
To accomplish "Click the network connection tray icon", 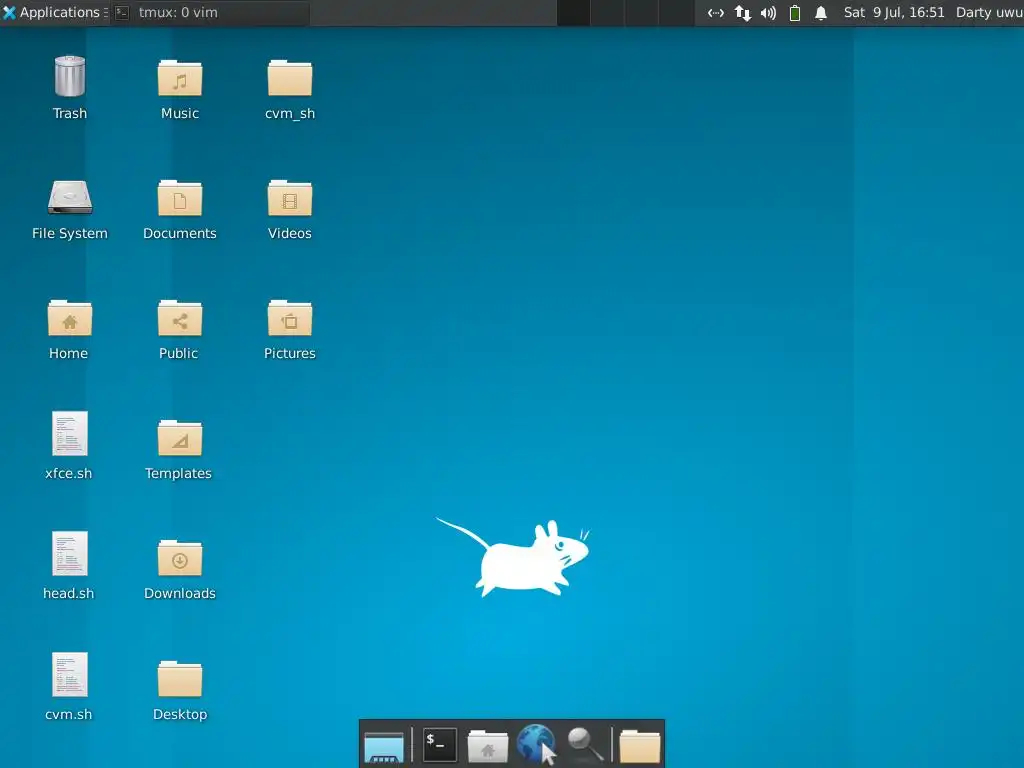I will pyautogui.click(x=716, y=12).
